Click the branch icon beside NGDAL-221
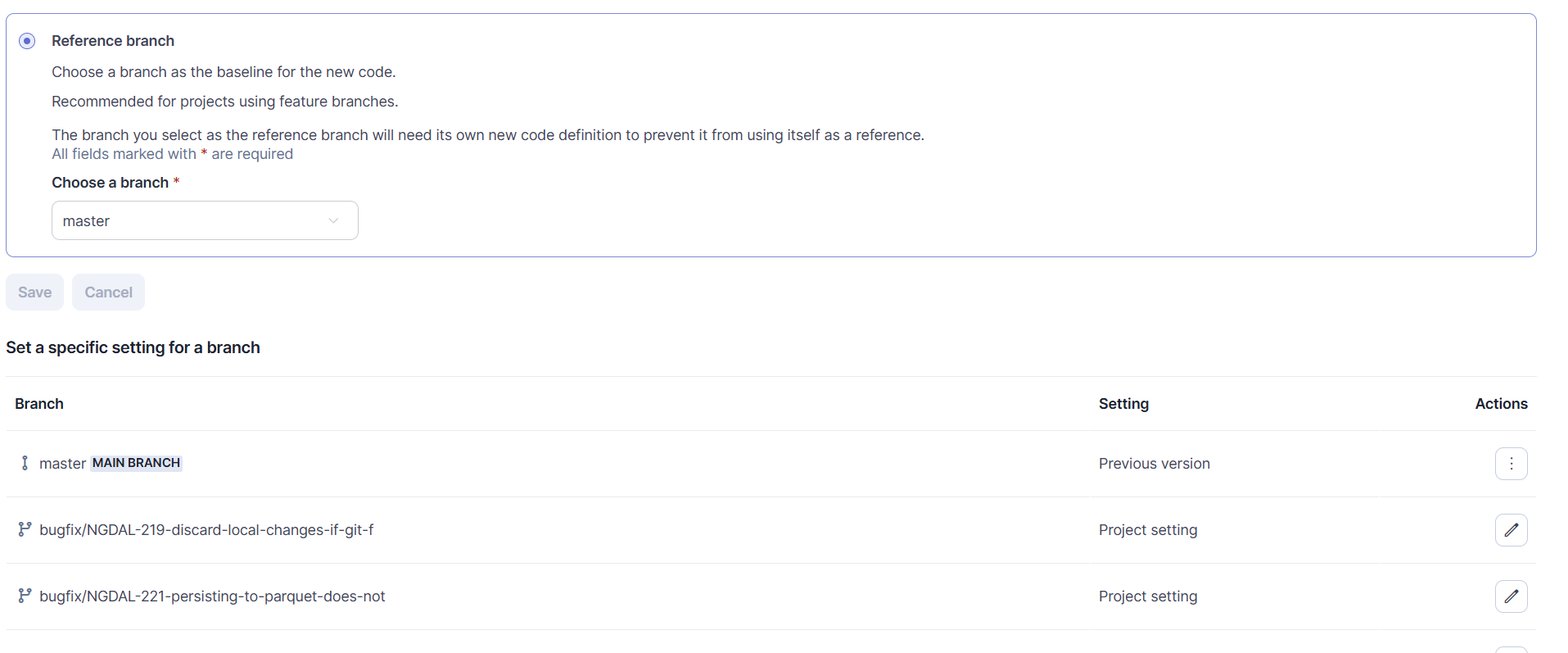Screen dimensions: 1568x653 click(25, 596)
